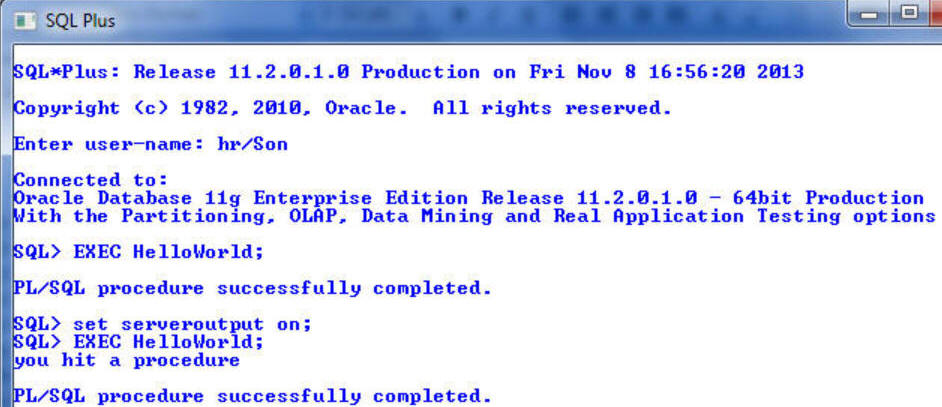Open the SQL Plus window system icon
This screenshot has width=942, height=407.
click(x=26, y=21)
